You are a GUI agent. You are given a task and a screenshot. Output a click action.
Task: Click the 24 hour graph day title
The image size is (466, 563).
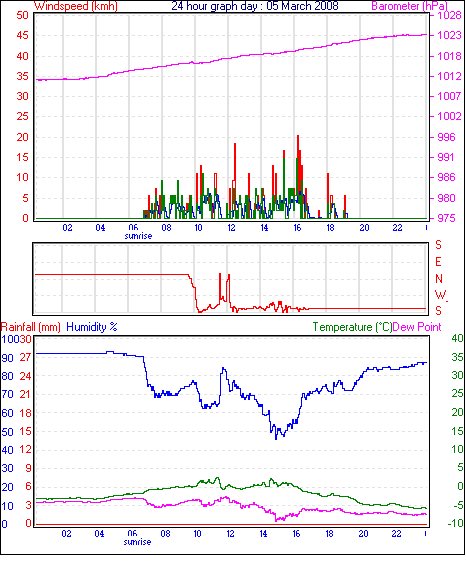click(255, 6)
